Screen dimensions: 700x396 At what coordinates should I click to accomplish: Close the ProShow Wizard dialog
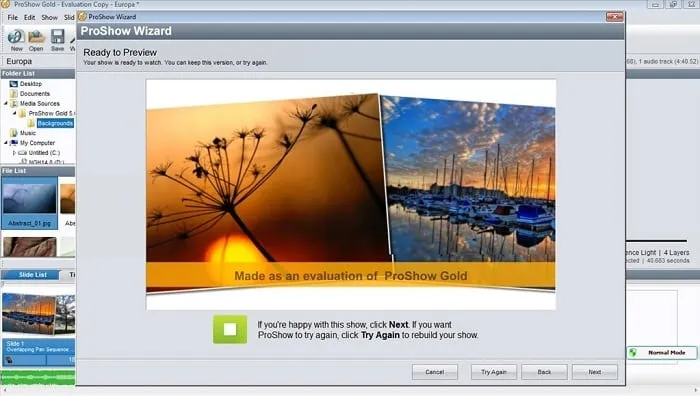tap(614, 17)
